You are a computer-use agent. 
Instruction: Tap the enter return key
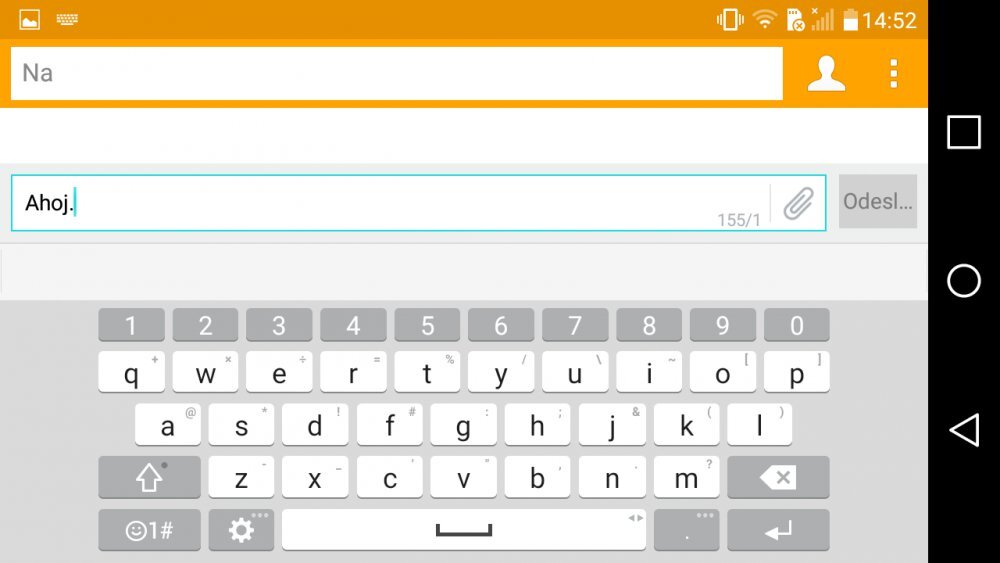[x=778, y=530]
